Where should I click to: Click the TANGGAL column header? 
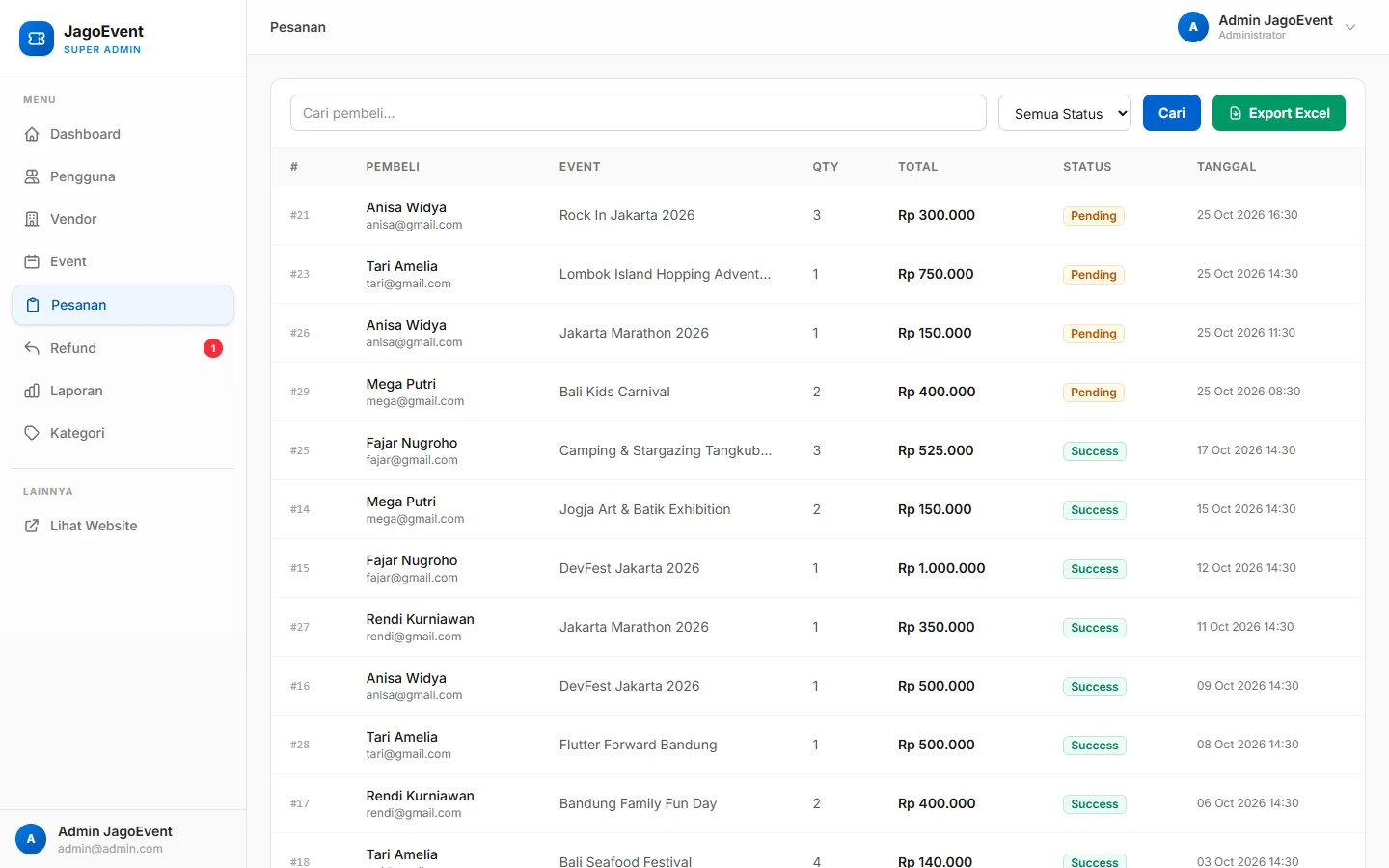[x=1227, y=167]
